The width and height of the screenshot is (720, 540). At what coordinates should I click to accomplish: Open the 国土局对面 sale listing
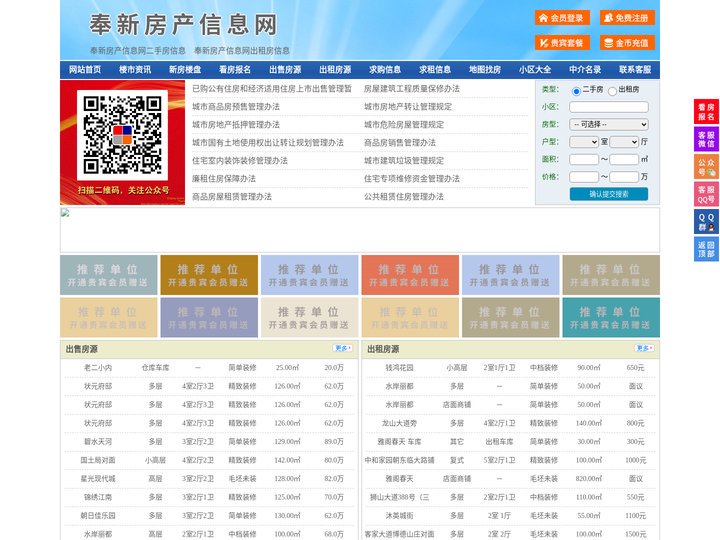point(98,460)
